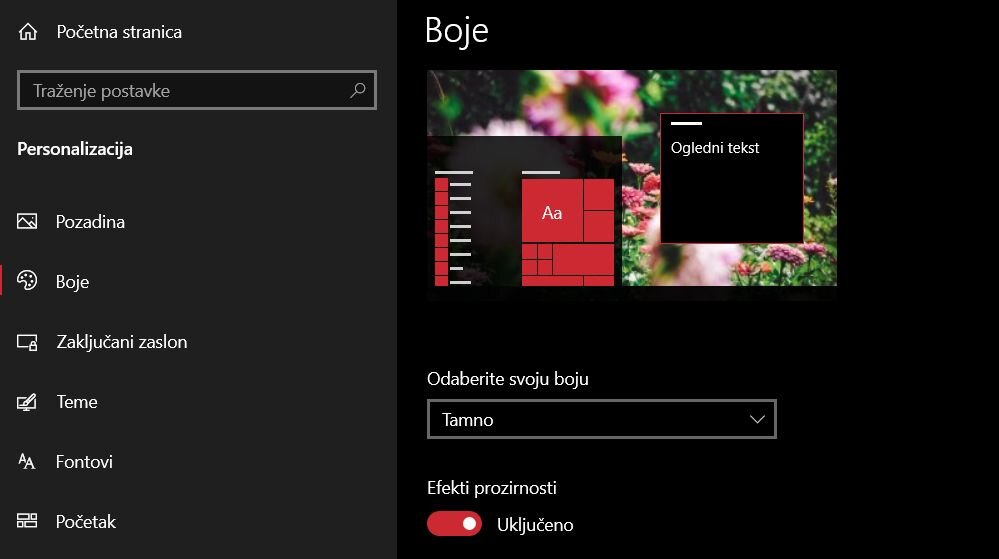The image size is (999, 559).
Task: Return to Početna stranica text link
Action: [x=119, y=32]
